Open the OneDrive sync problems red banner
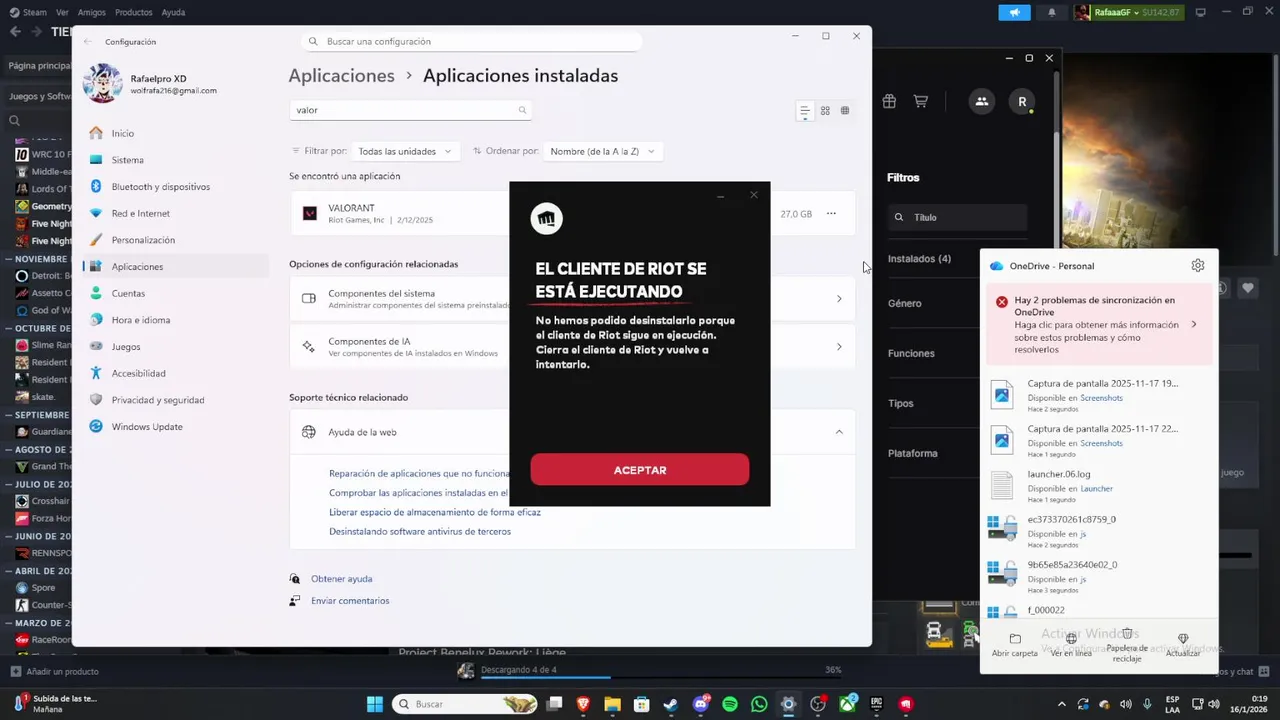 pyautogui.click(x=1099, y=325)
